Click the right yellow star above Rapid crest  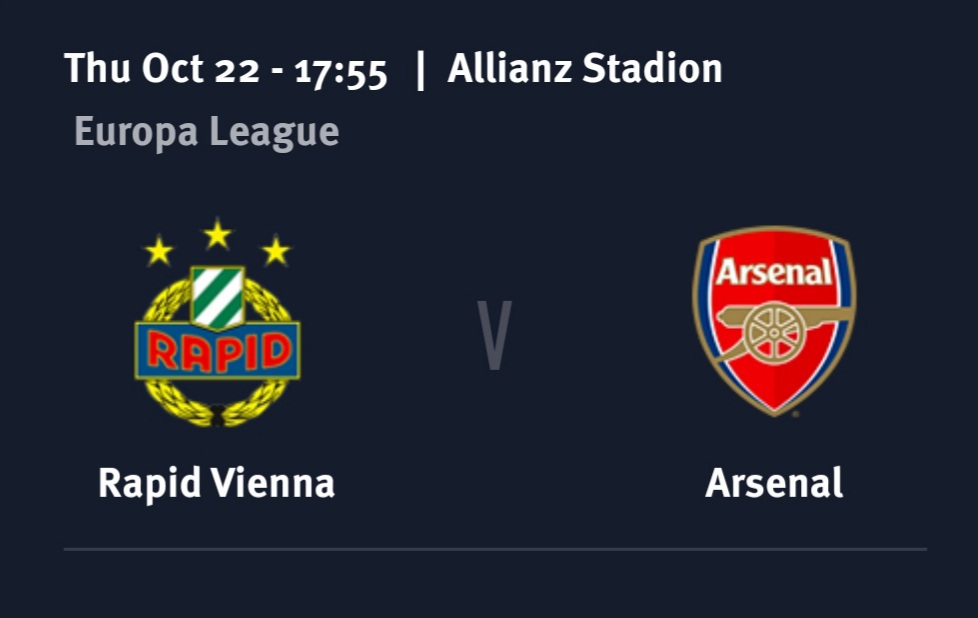click(276, 250)
